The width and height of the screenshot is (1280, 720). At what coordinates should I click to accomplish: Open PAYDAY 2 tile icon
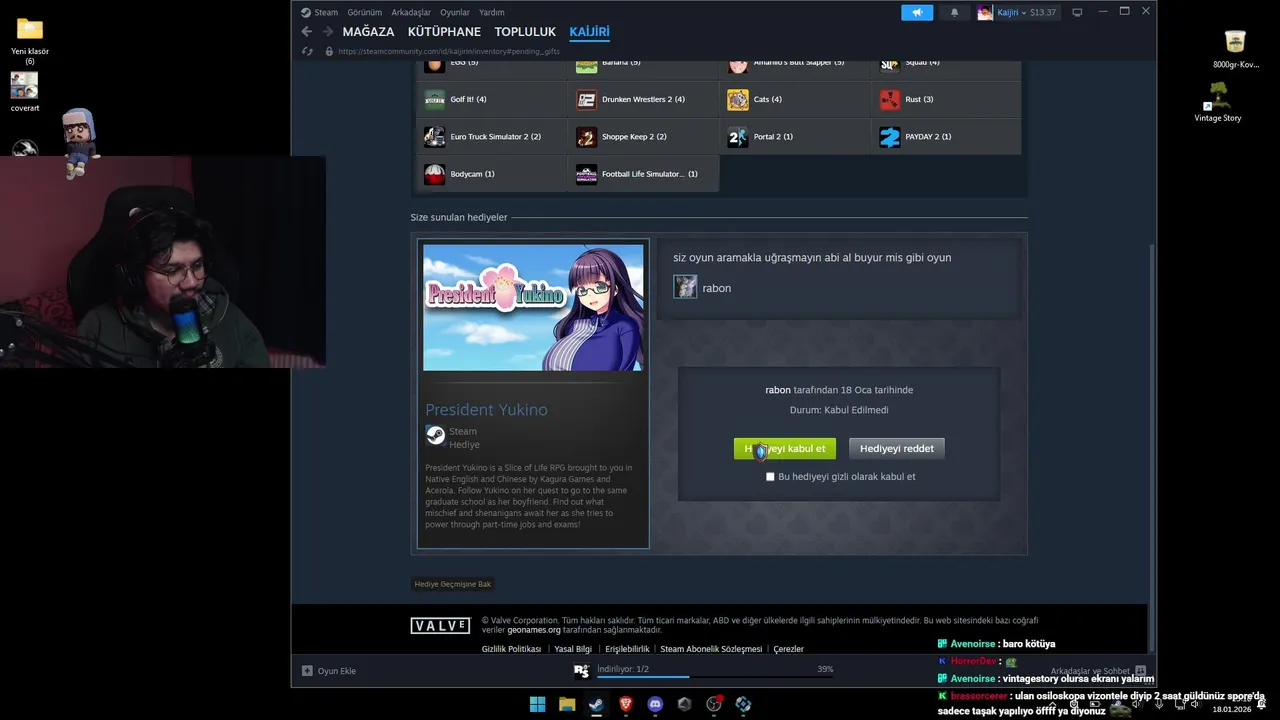pyautogui.click(x=890, y=137)
